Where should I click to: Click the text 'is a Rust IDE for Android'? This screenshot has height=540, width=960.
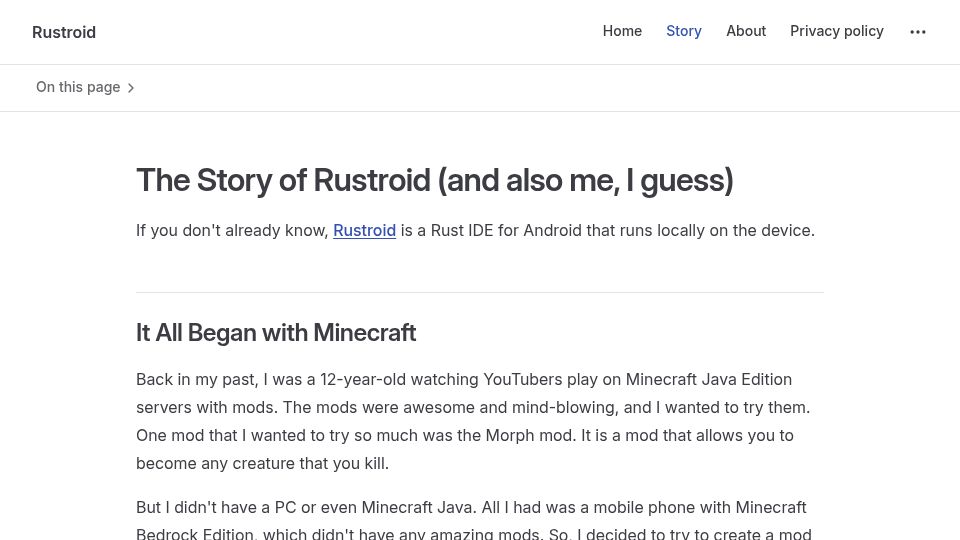pyautogui.click(x=491, y=230)
